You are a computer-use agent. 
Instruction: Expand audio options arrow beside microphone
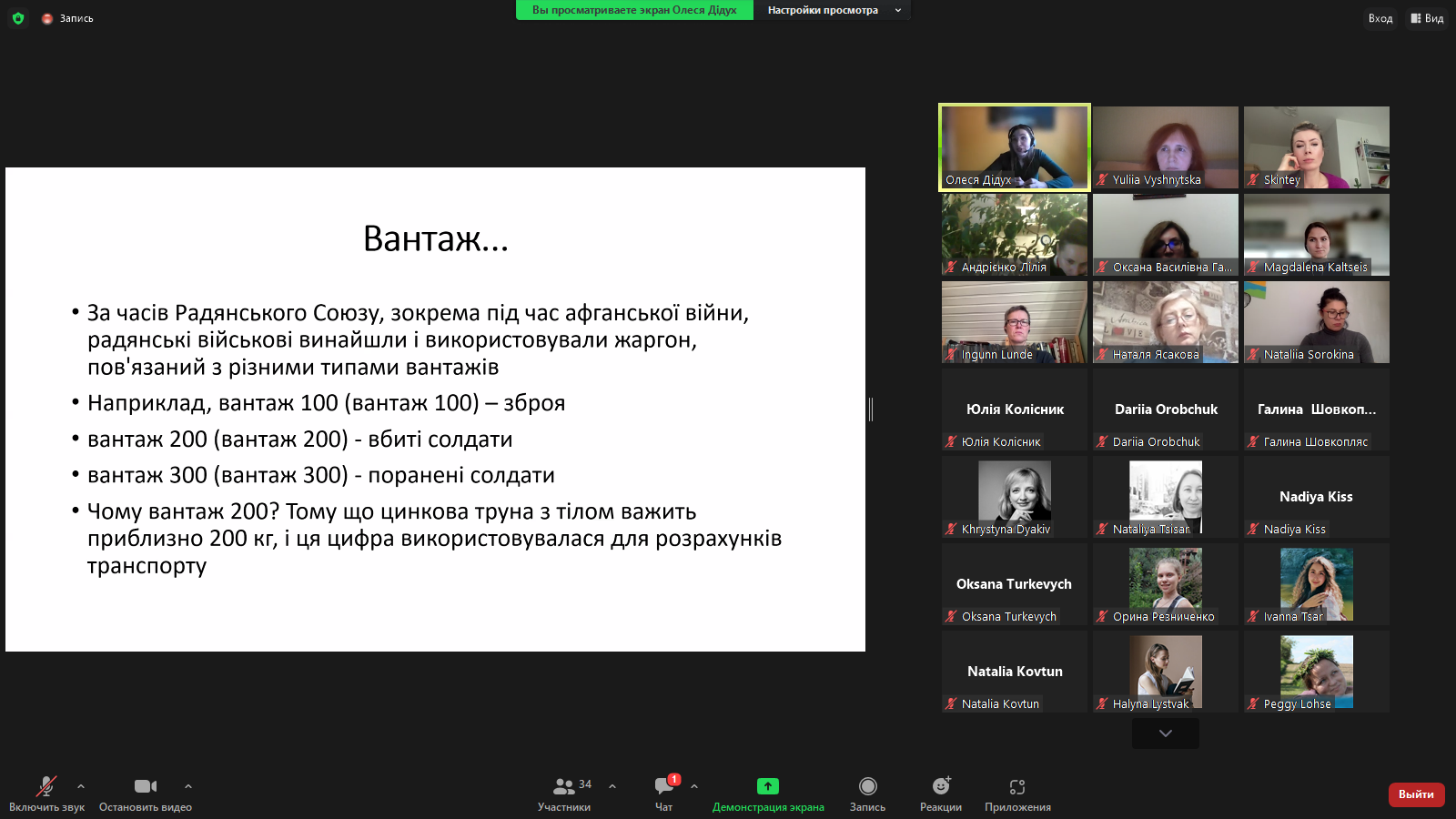coord(81,786)
